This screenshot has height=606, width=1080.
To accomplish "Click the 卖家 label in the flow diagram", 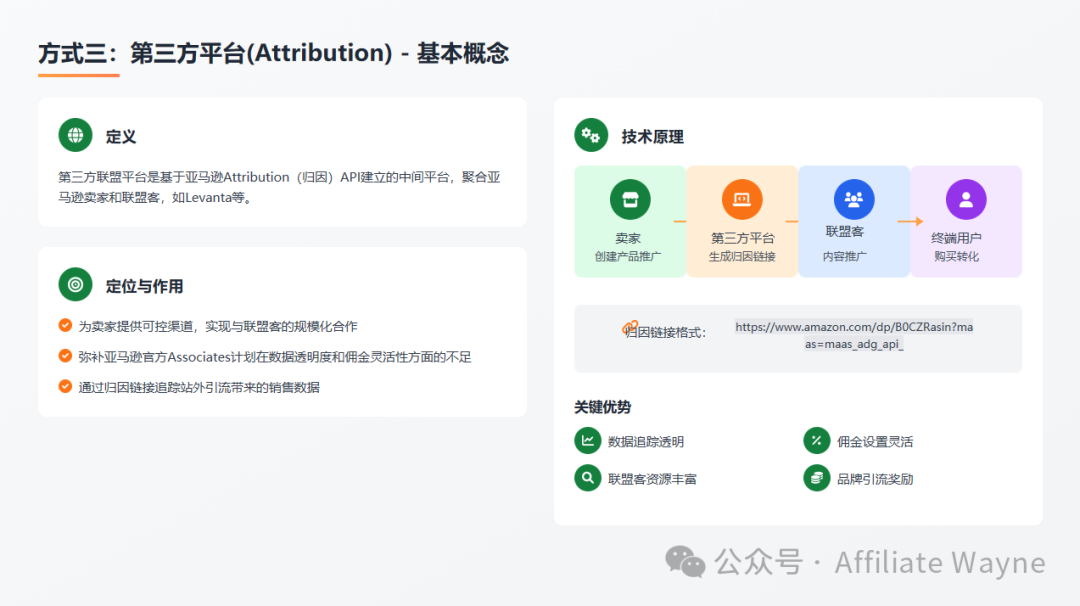I will [628, 238].
